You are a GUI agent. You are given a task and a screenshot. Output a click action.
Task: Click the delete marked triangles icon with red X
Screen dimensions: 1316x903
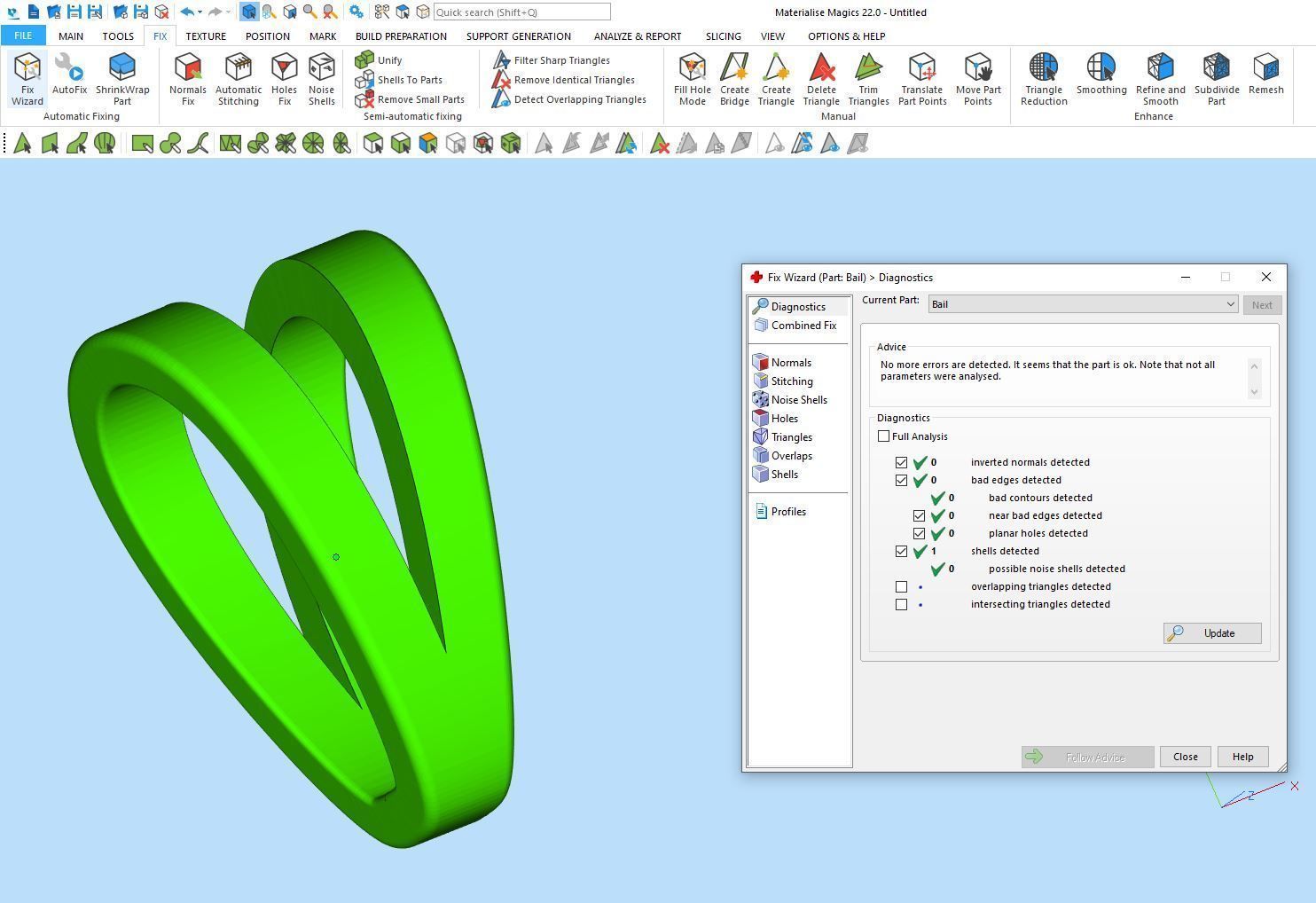coord(659,144)
